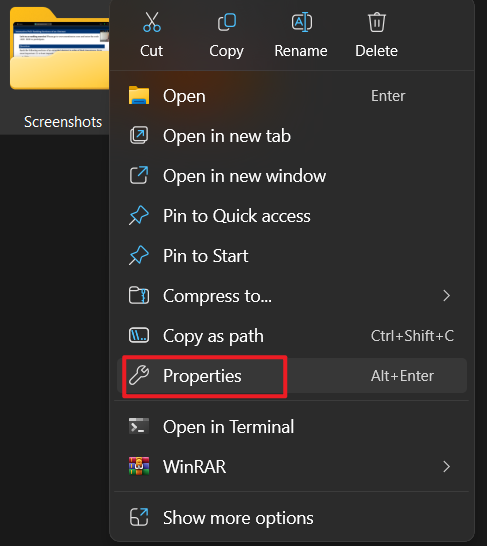
Task: Click the Copy as path icon
Action: [x=139, y=336]
